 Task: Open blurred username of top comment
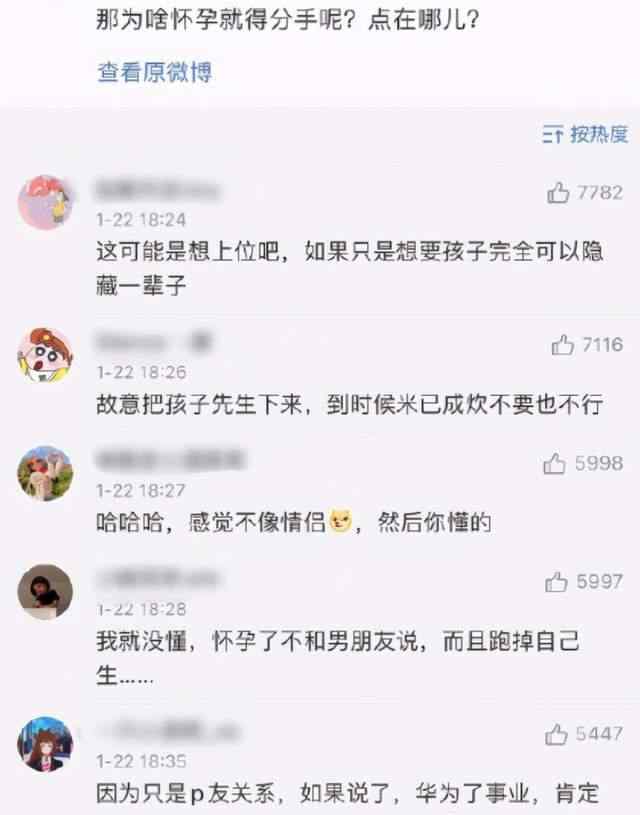click(x=158, y=191)
